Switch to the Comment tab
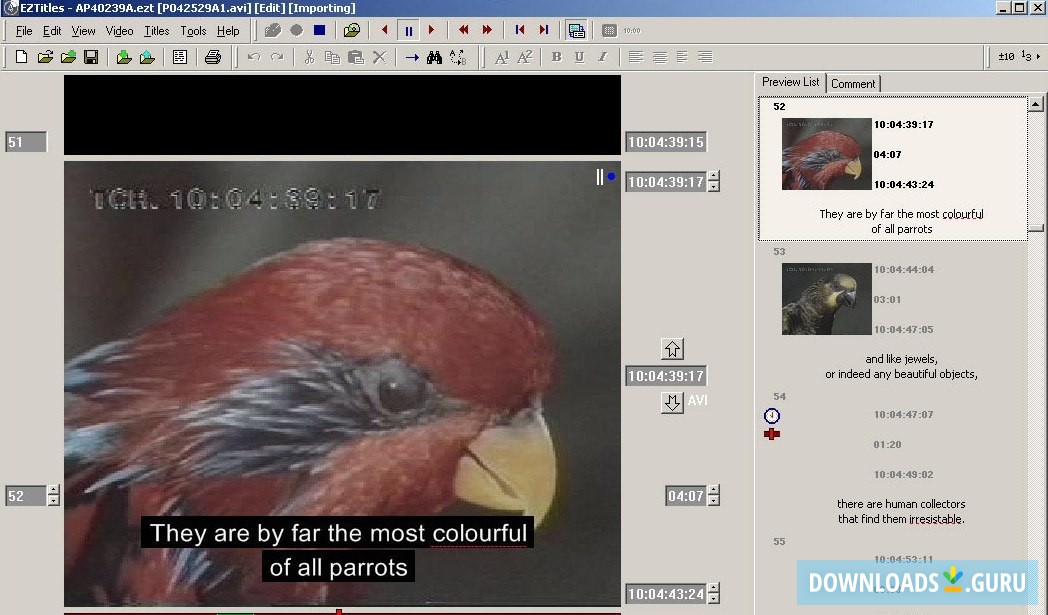The height and width of the screenshot is (615, 1048). (853, 84)
